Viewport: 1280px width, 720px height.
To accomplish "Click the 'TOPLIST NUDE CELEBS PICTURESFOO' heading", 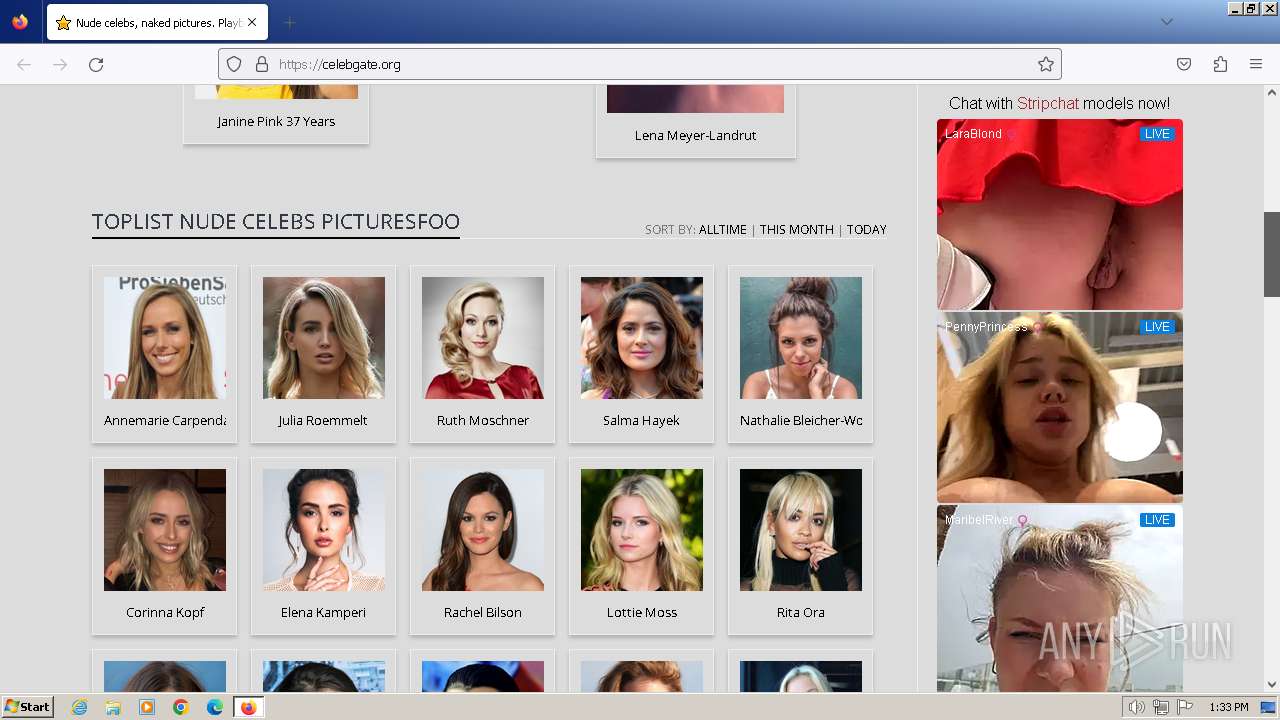I will pos(276,222).
